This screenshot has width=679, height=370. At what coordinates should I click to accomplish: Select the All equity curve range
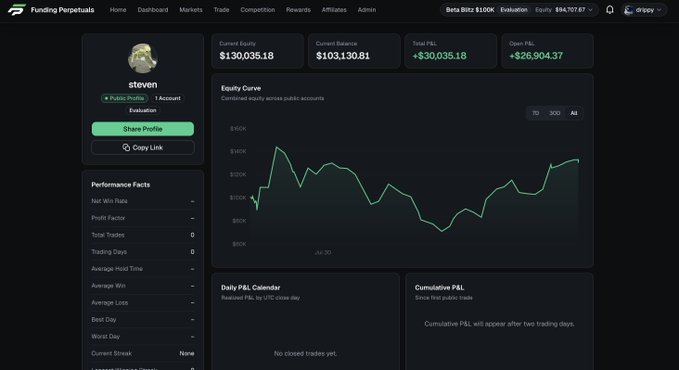574,113
